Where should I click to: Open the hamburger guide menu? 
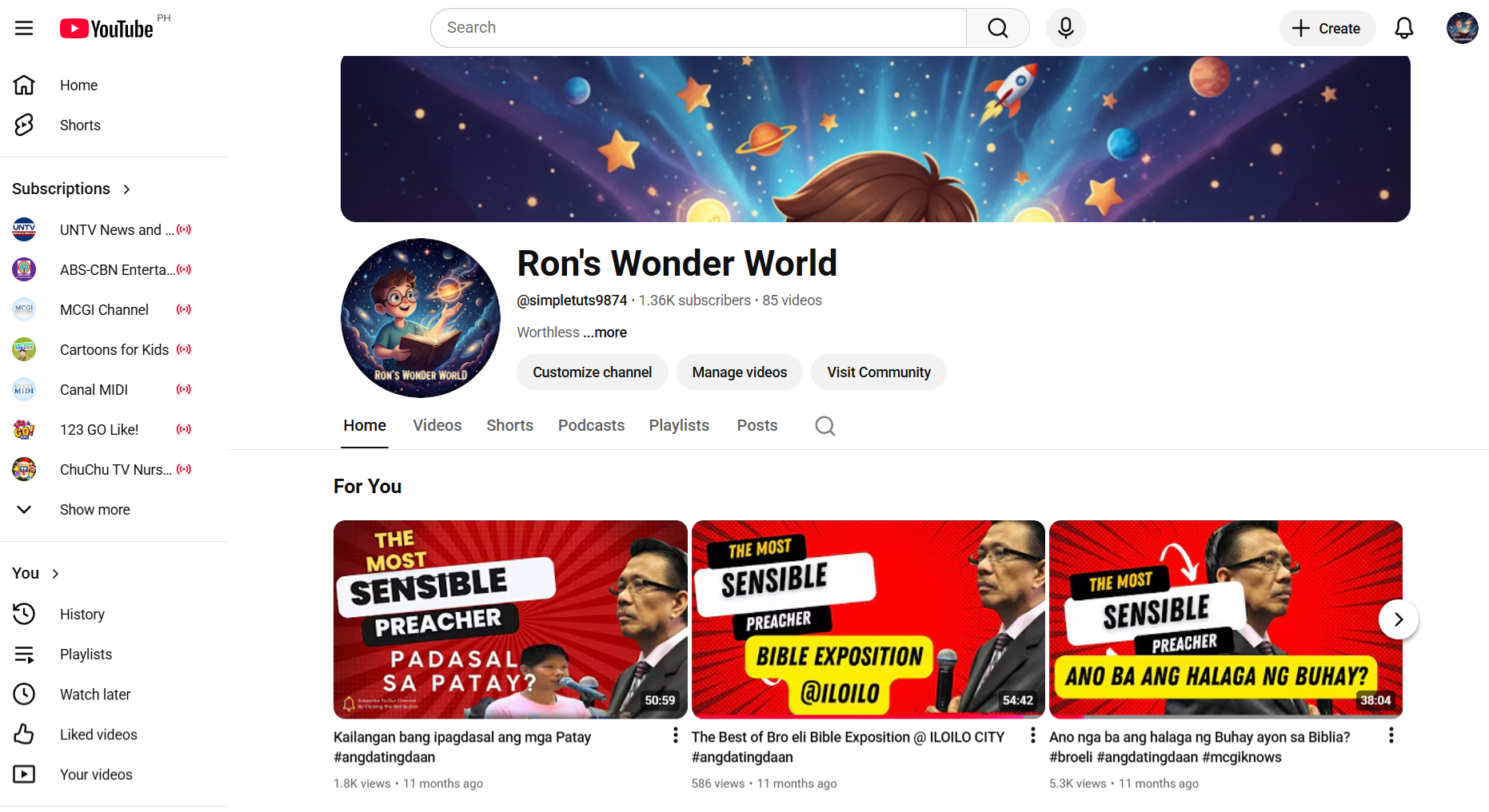click(x=24, y=29)
